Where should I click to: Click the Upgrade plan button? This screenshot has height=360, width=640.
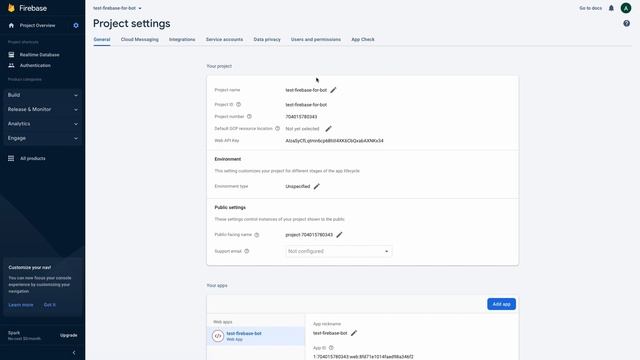(69, 335)
